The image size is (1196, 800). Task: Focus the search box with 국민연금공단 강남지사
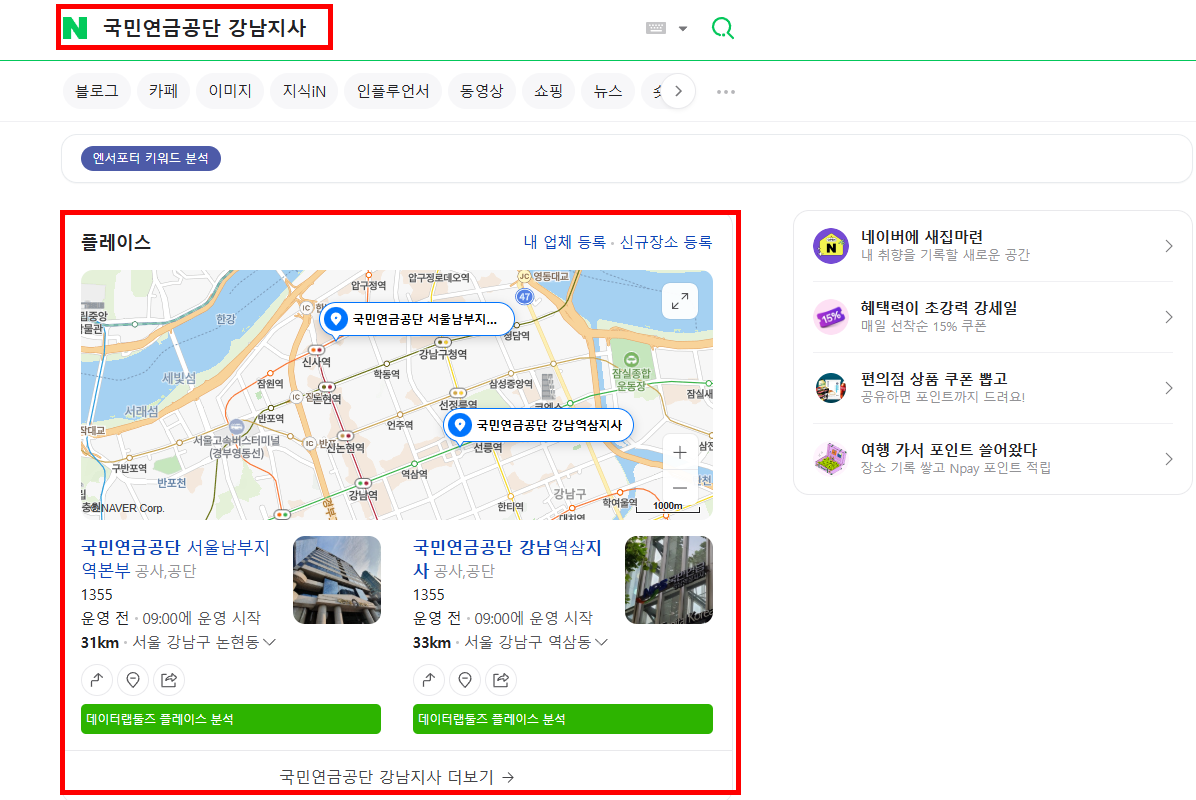(x=204, y=28)
